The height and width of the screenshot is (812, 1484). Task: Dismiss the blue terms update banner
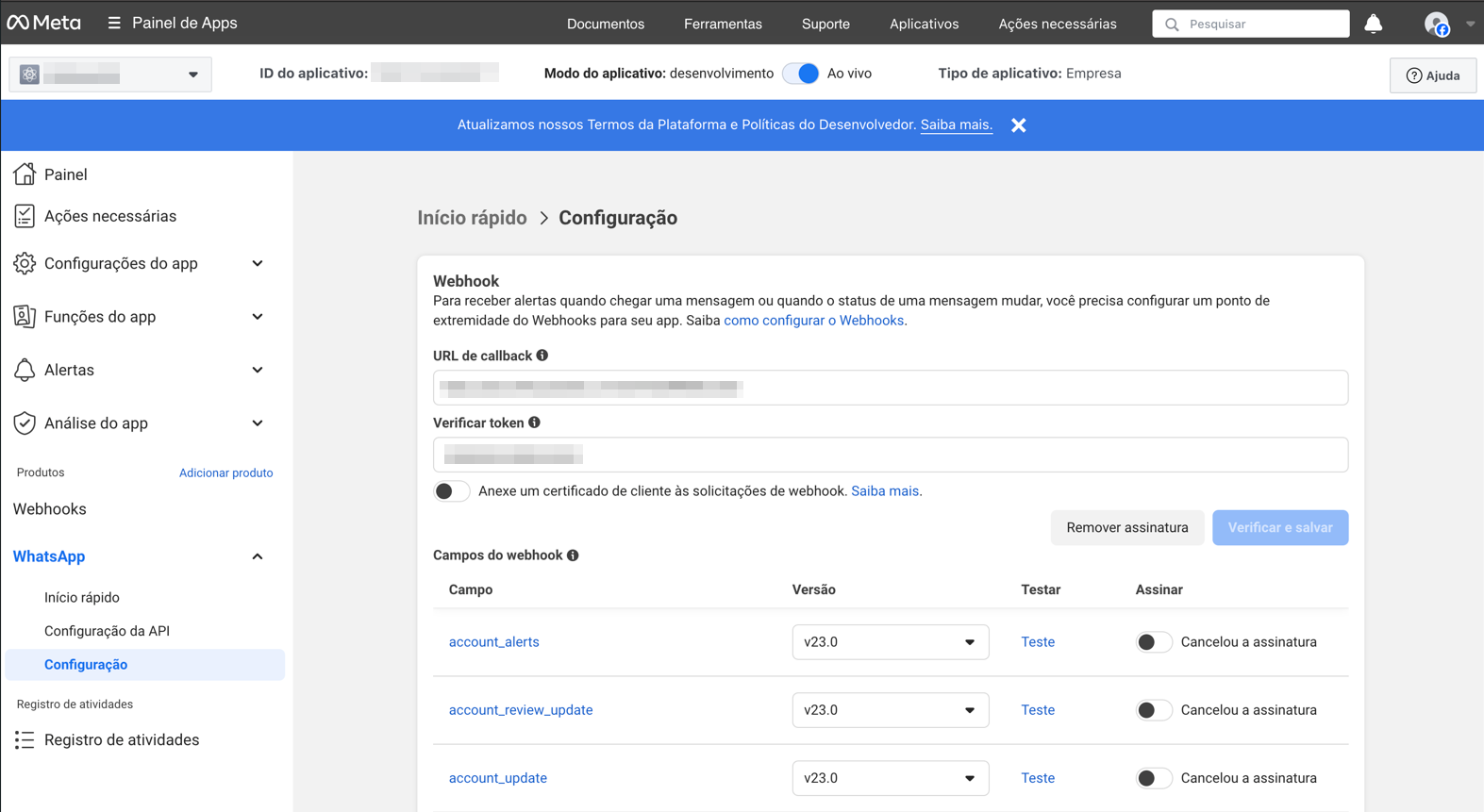(1018, 125)
